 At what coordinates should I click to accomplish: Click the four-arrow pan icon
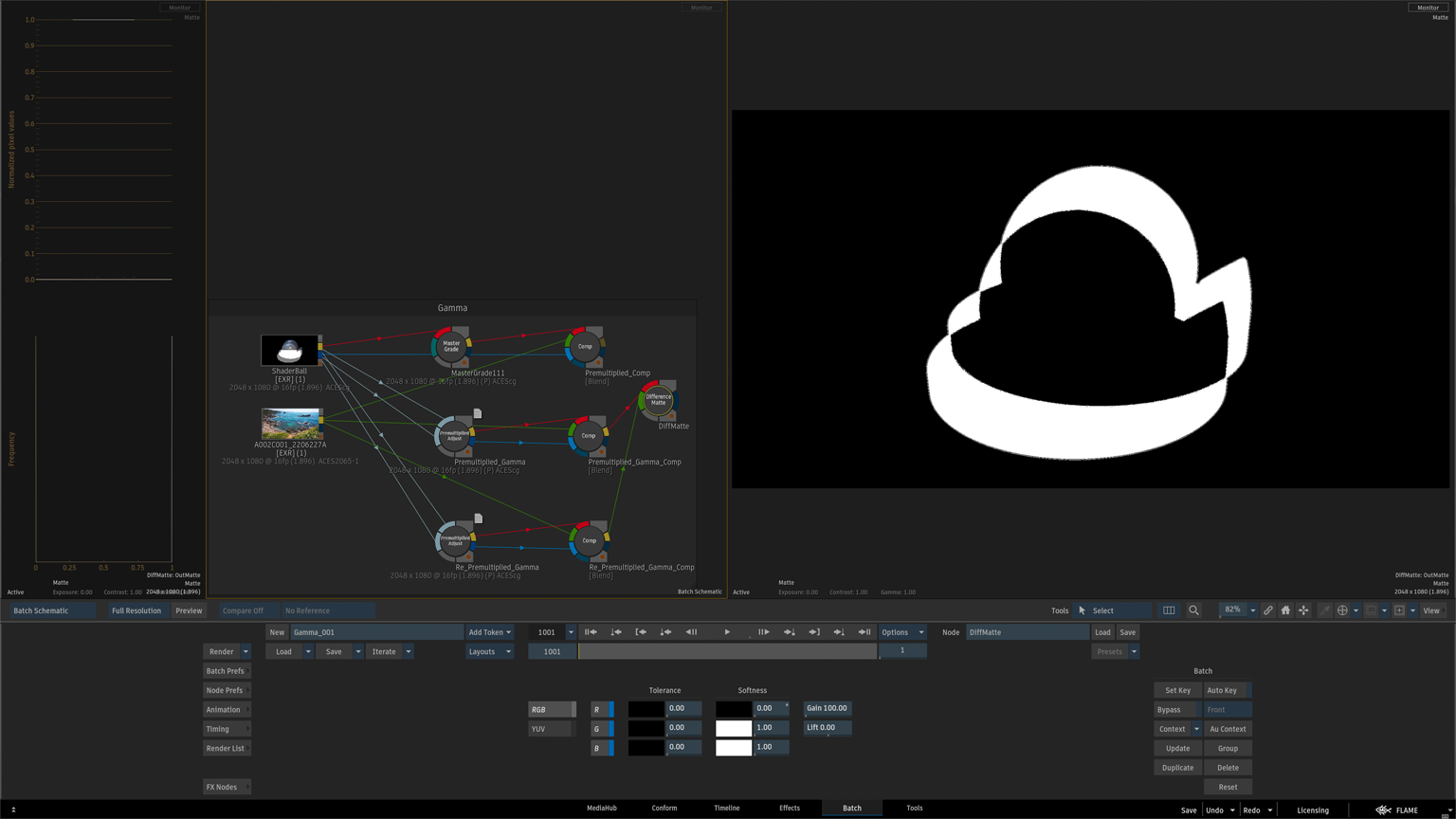(x=1303, y=610)
